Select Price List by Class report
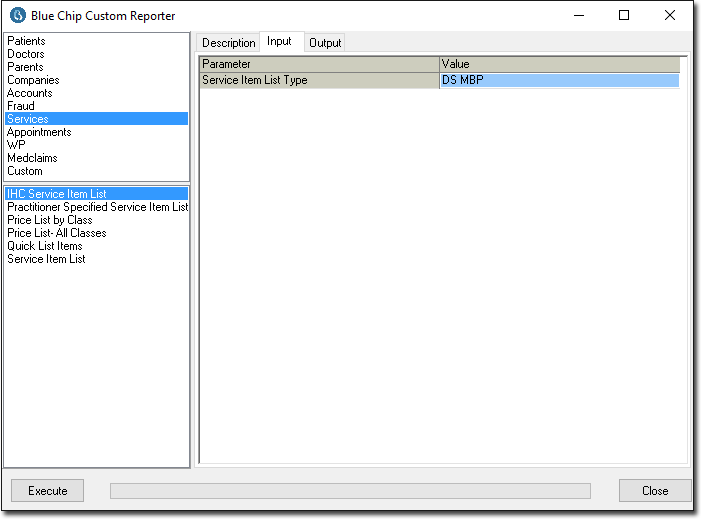 pyautogui.click(x=50, y=220)
